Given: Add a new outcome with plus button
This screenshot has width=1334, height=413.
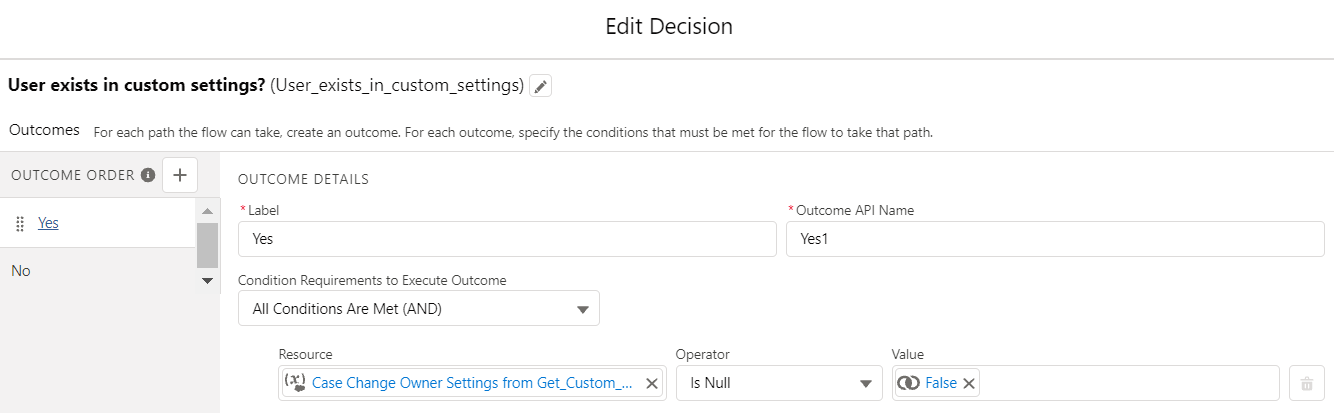Looking at the screenshot, I should coord(180,175).
